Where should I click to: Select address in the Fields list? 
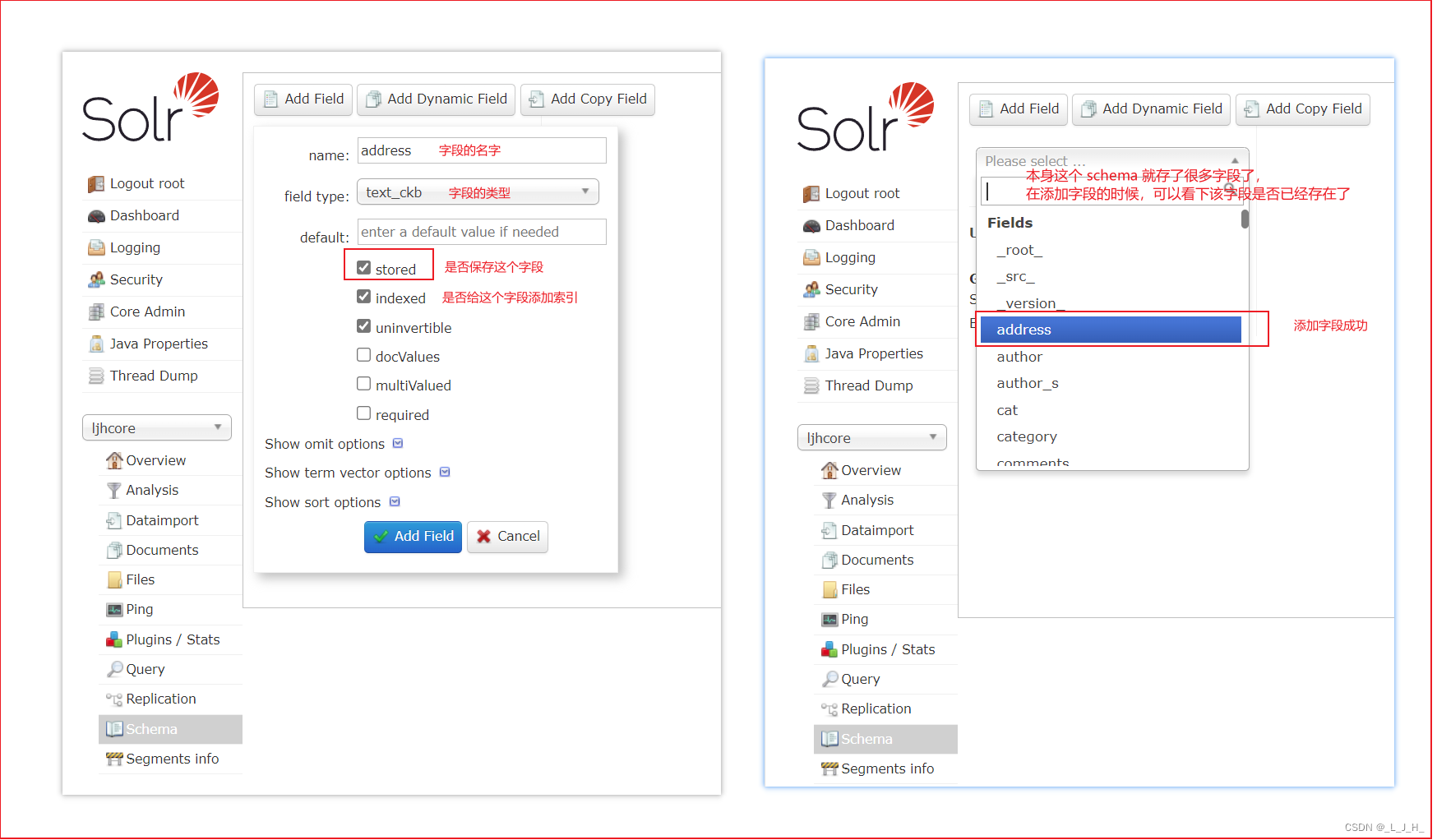coord(1111,330)
